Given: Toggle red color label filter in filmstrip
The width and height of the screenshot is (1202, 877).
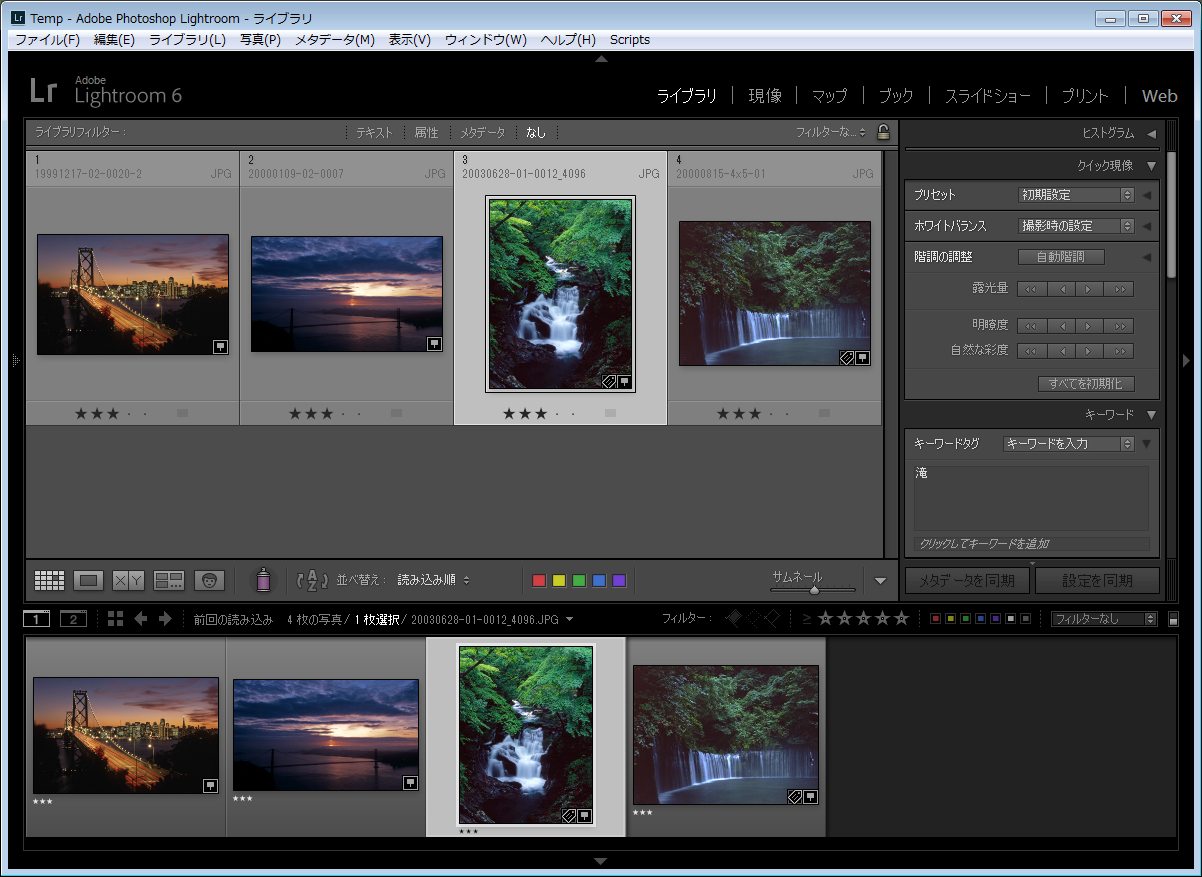Looking at the screenshot, I should 935,619.
